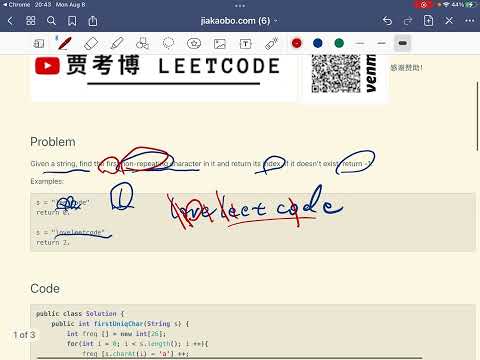Go back using the left chevron

click(10, 21)
